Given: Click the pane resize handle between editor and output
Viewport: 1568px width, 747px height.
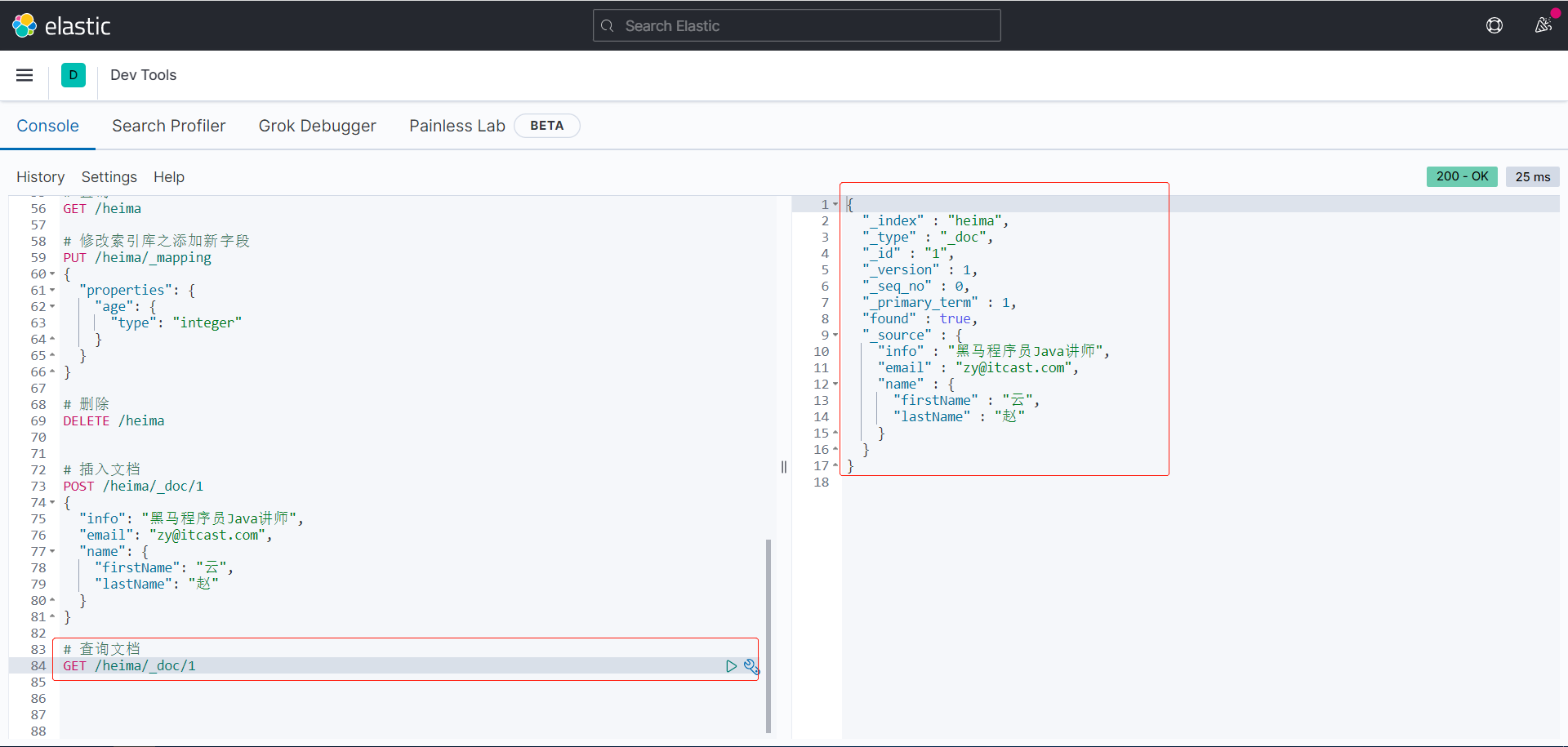Looking at the screenshot, I should [x=784, y=467].
